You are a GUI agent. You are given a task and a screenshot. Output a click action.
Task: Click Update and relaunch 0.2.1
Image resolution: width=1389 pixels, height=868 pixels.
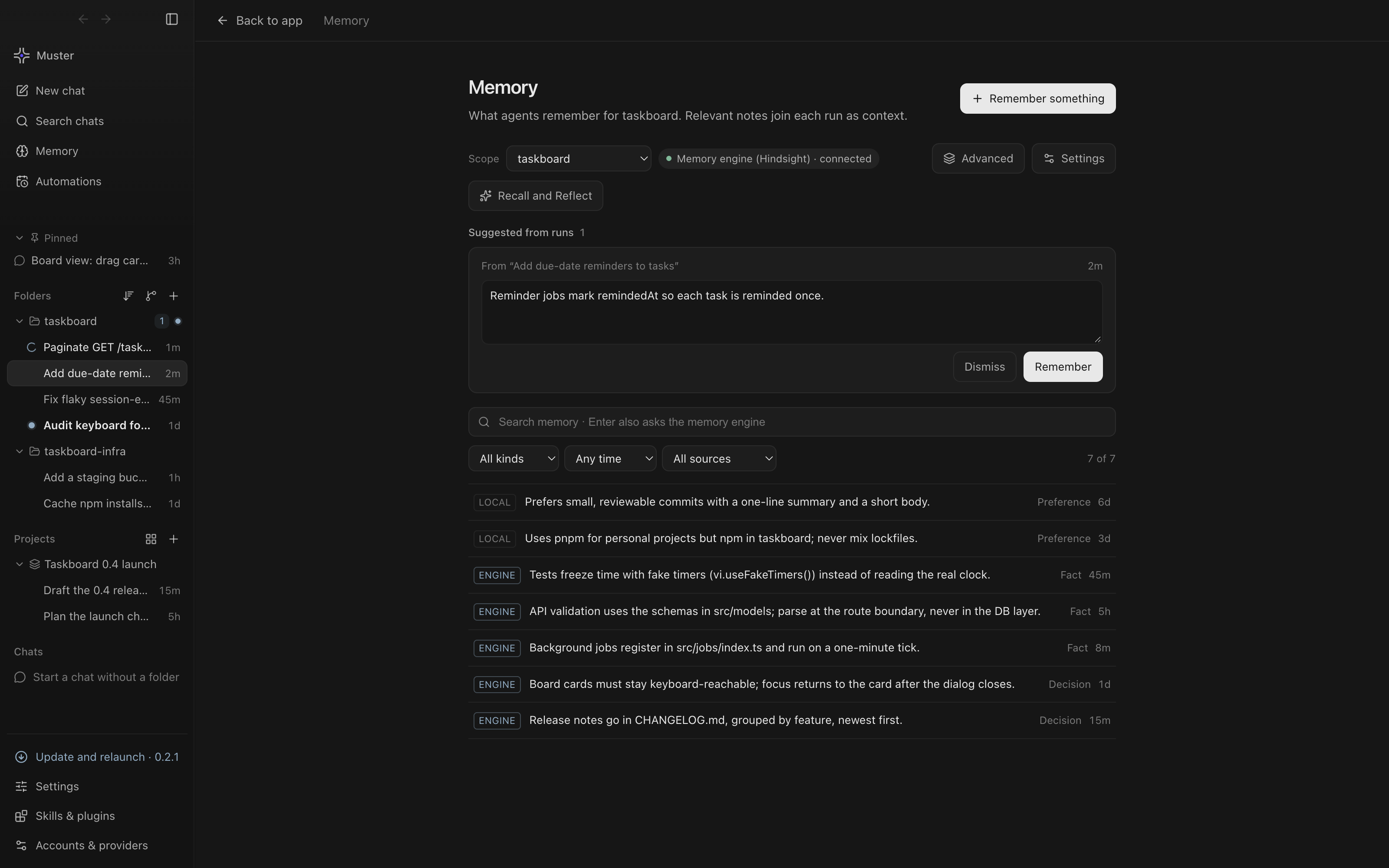point(97,757)
